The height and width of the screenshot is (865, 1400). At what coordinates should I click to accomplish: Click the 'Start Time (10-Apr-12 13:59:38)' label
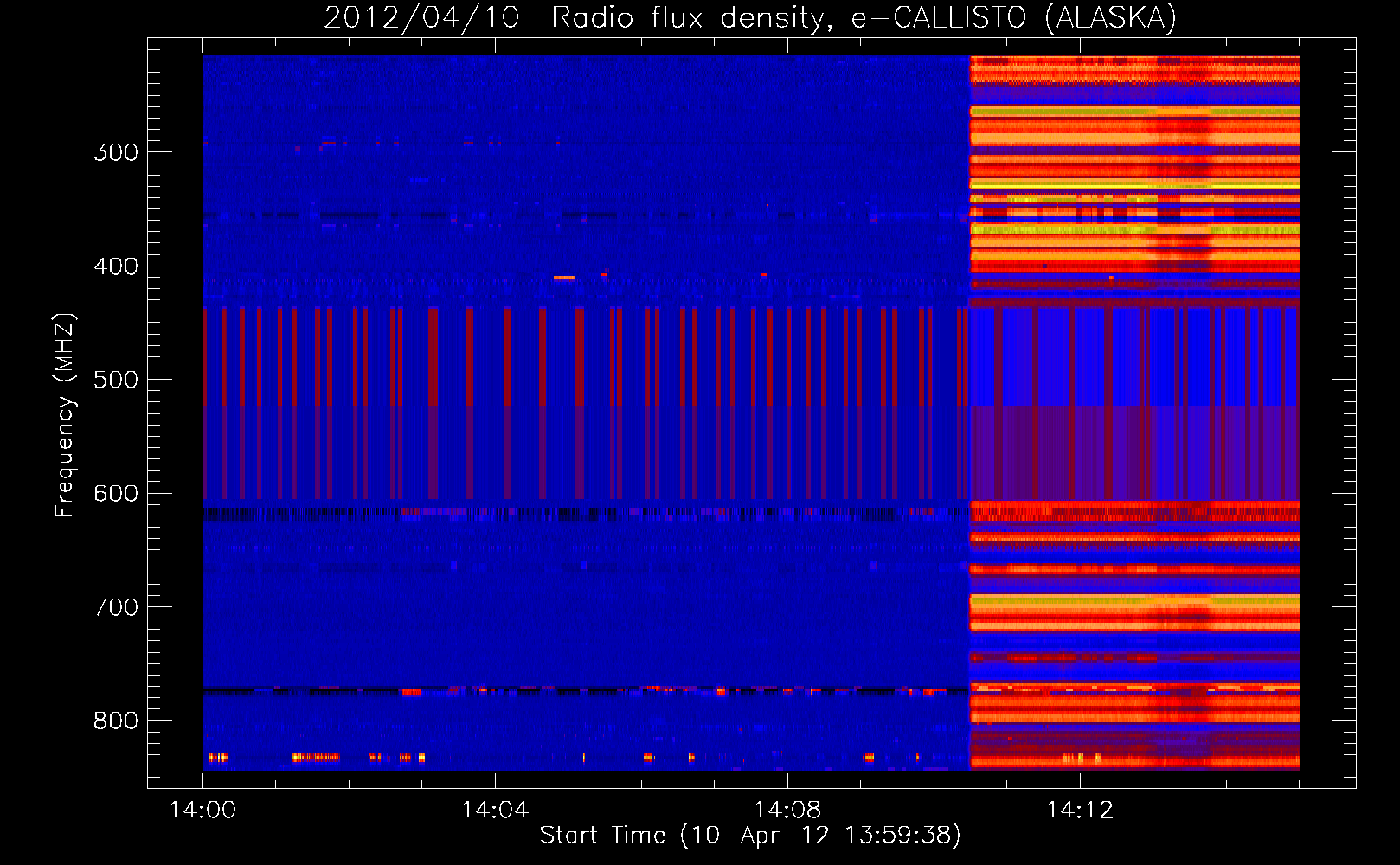750,836
